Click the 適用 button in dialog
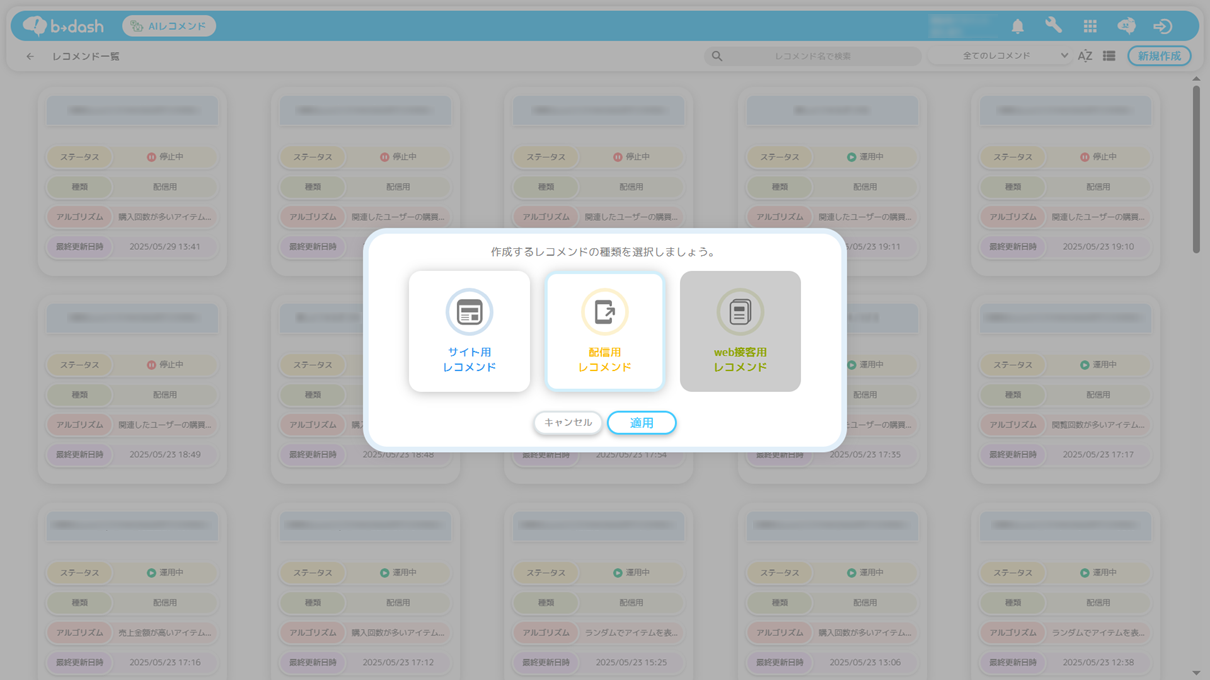1210x680 pixels. tap(641, 423)
